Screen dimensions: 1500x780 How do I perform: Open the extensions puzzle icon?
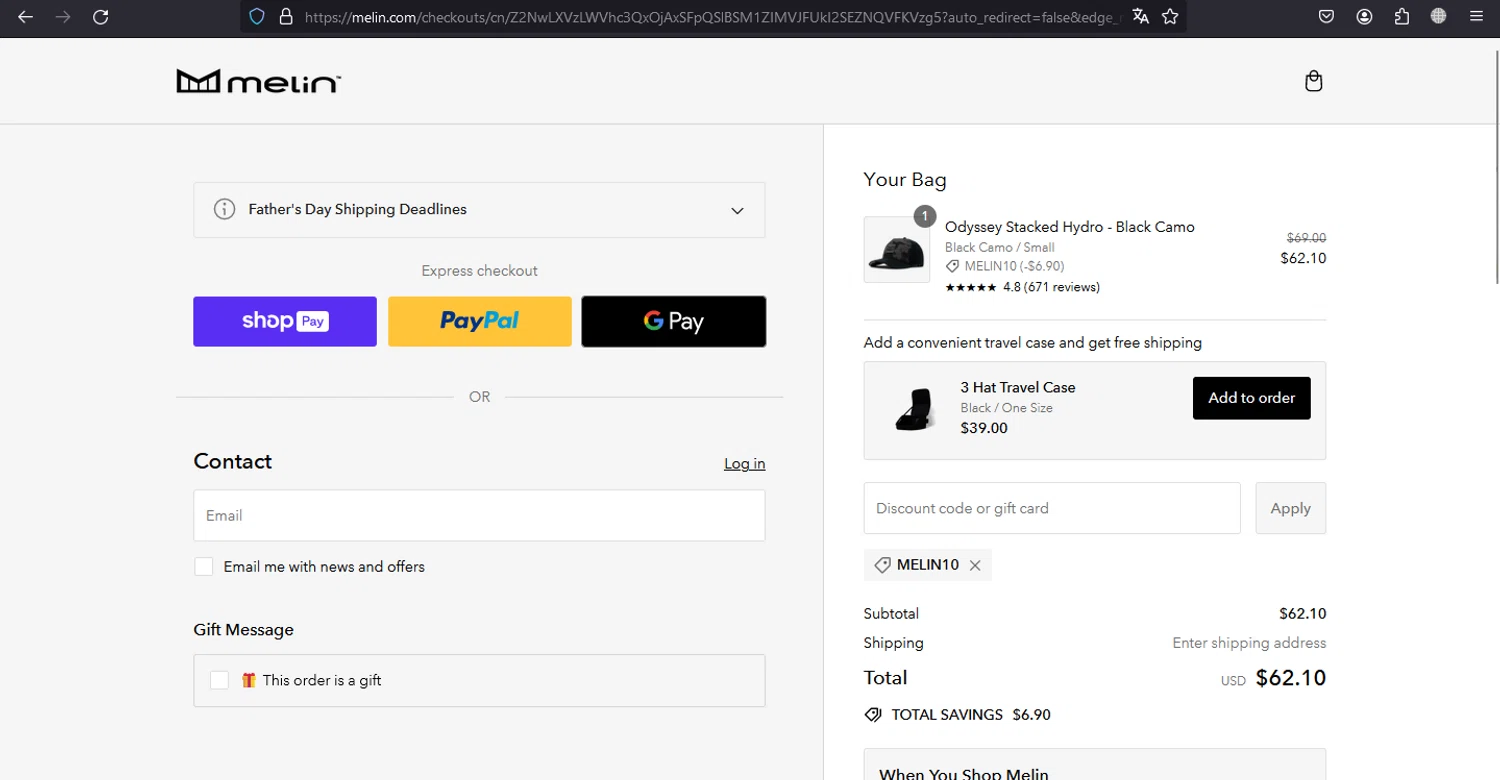coord(1401,17)
